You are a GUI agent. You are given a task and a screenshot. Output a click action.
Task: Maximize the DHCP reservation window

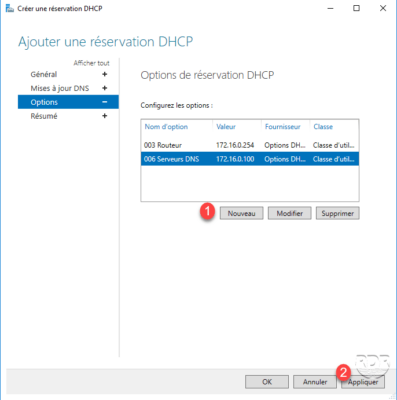click(356, 8)
